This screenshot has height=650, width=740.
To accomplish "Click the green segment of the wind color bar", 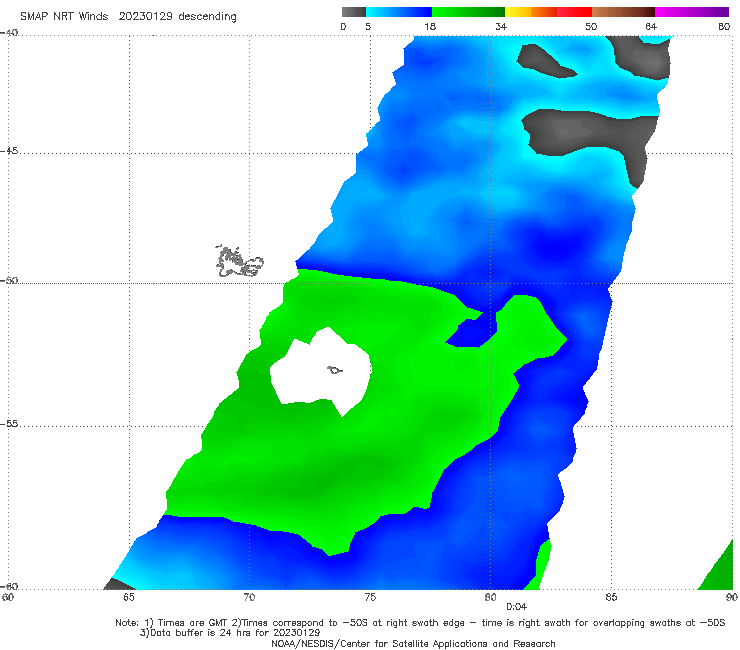I will [x=469, y=12].
